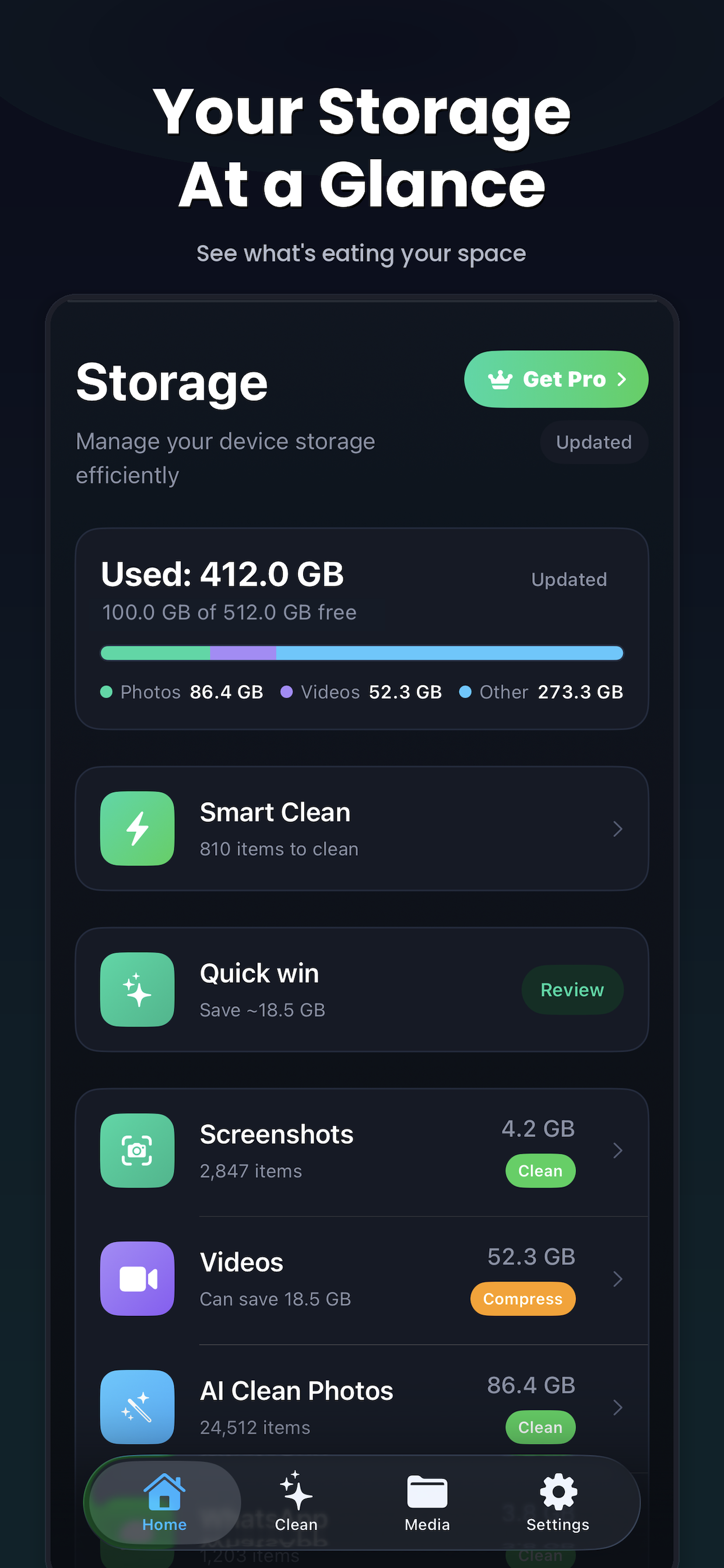
Task: Expand the Smart Clean row chevron
Action: [618, 828]
